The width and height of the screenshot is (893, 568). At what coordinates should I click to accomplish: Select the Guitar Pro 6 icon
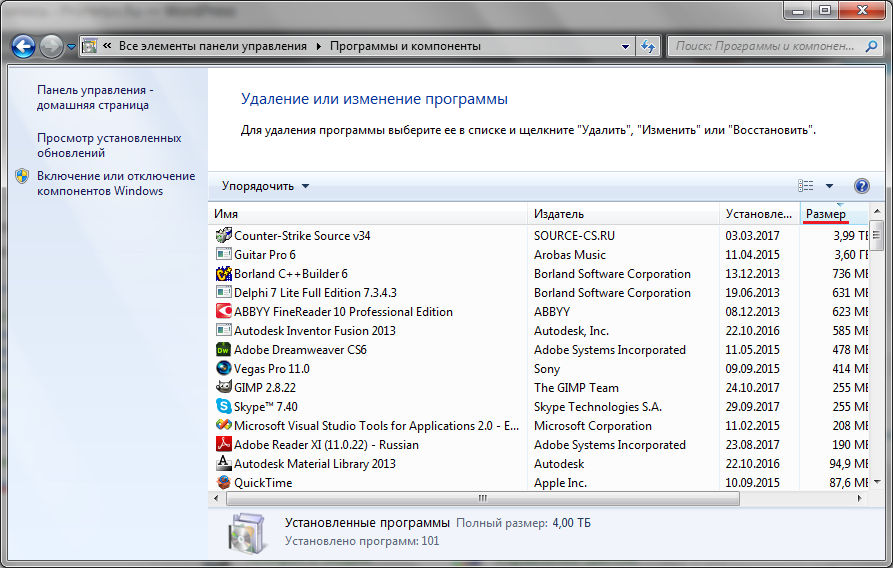(224, 255)
